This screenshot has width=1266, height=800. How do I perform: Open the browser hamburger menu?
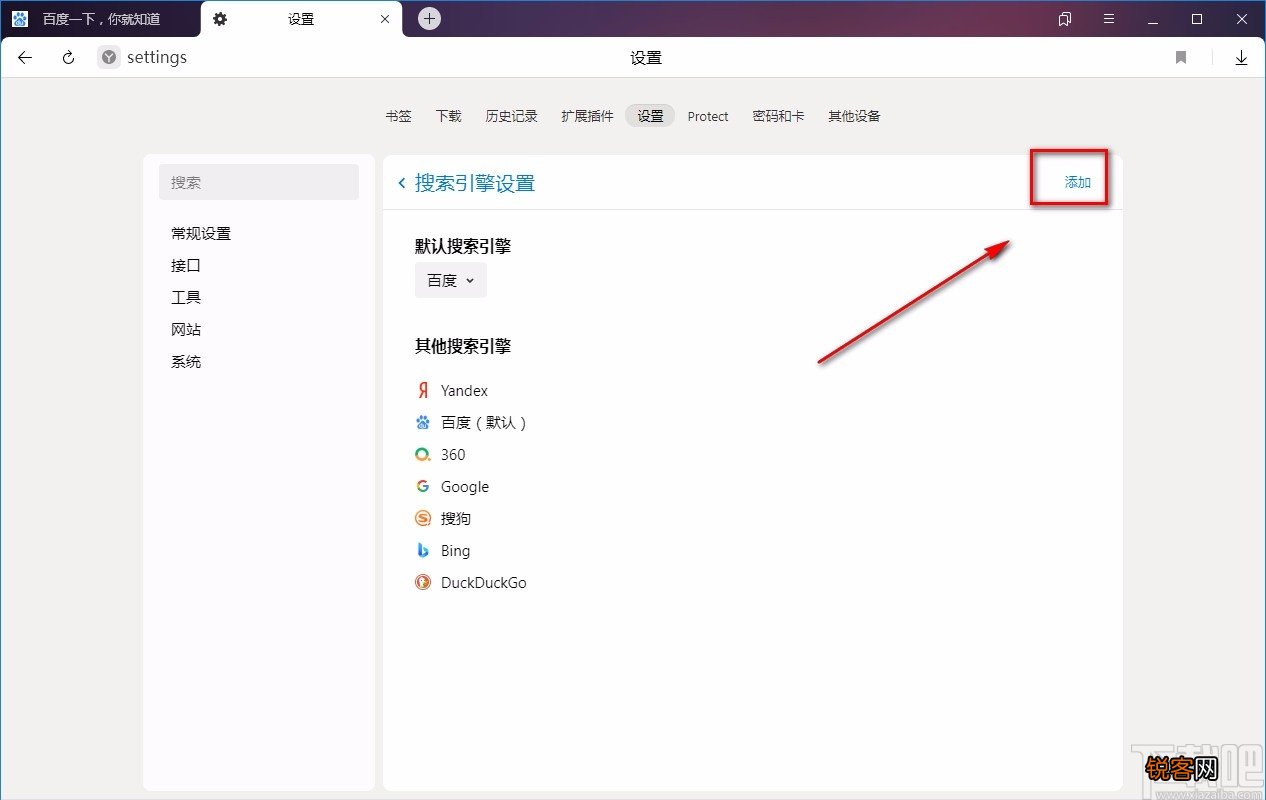[x=1109, y=19]
